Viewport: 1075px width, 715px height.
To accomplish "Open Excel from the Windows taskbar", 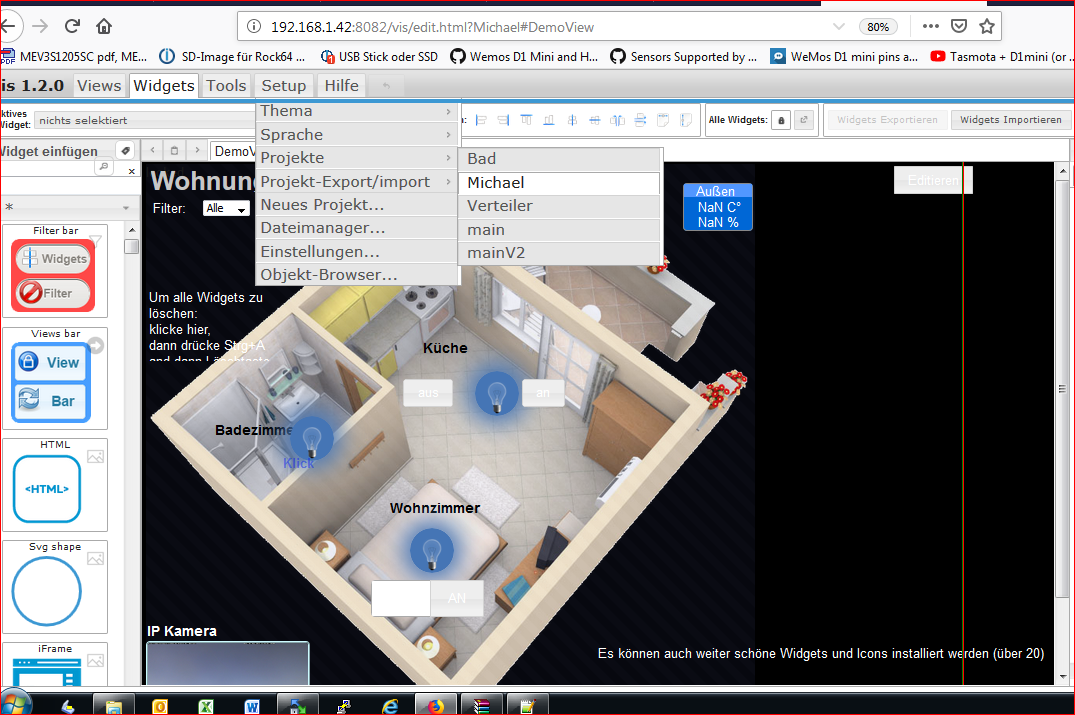I will point(206,706).
